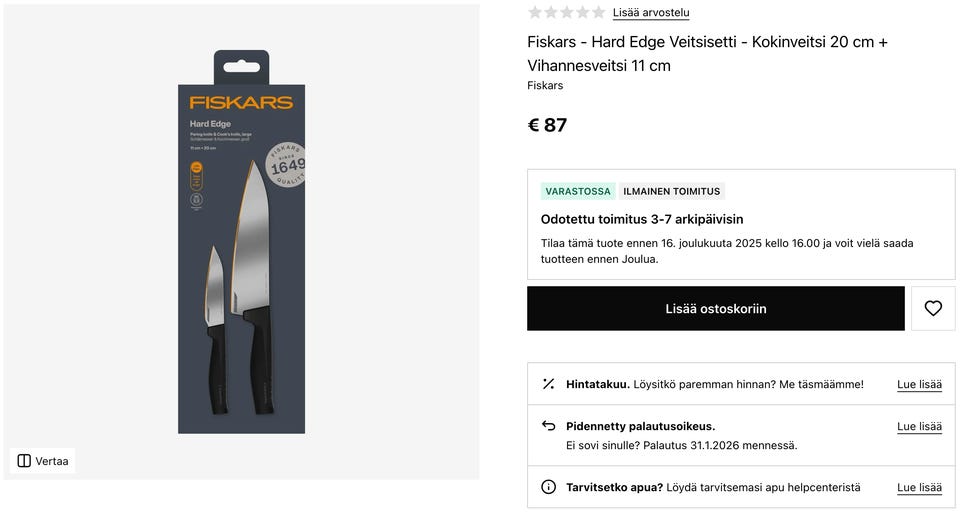
Task: Open Lue lisää for Tarvitsetko apua
Action: [x=919, y=488]
